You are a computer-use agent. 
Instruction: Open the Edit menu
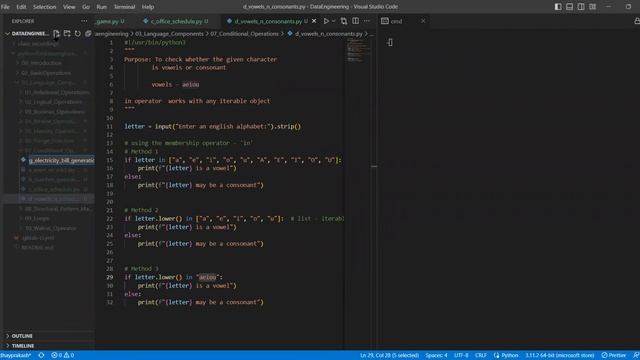point(21,7)
